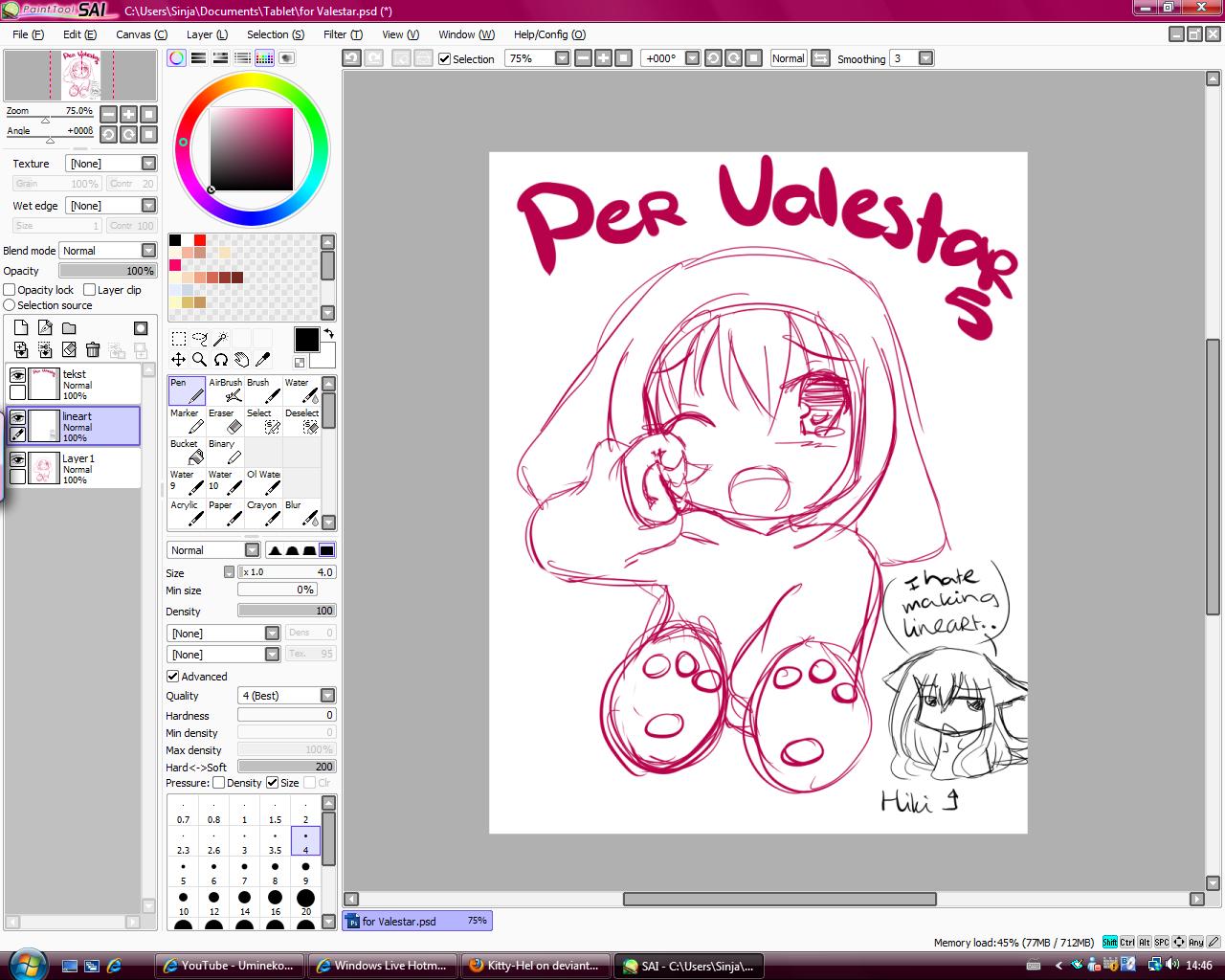The height and width of the screenshot is (980, 1225).
Task: Click the red swatch in color palette
Action: click(x=200, y=240)
